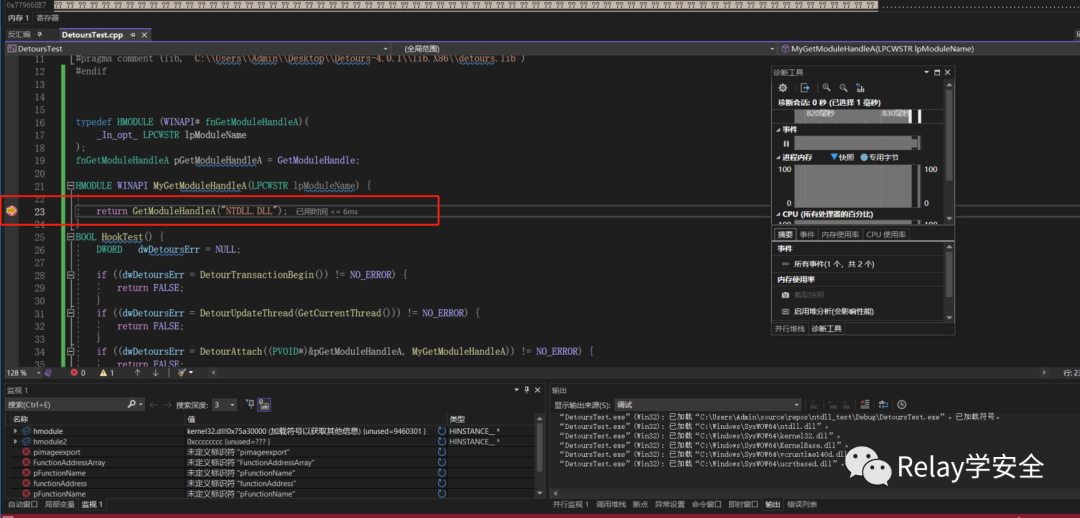
Task: Open the 寄存器 tab
Action: pyautogui.click(x=48, y=18)
